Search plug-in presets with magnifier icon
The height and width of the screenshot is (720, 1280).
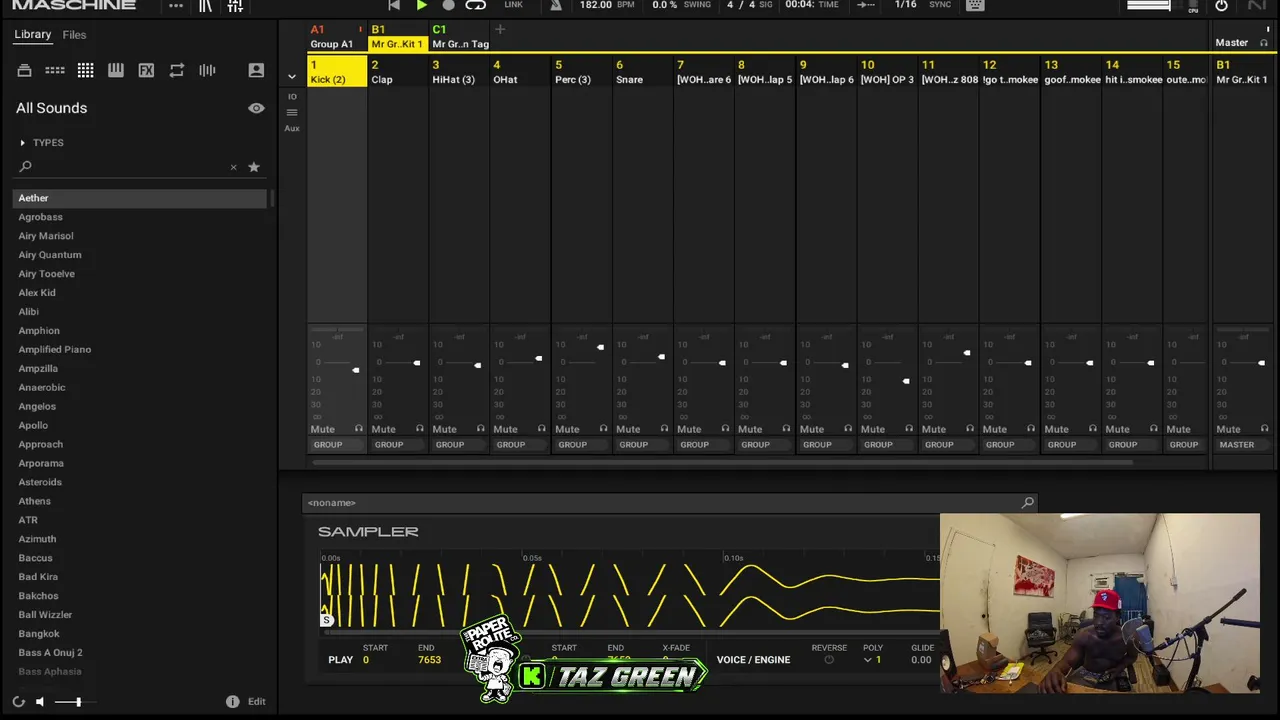pos(1028,503)
